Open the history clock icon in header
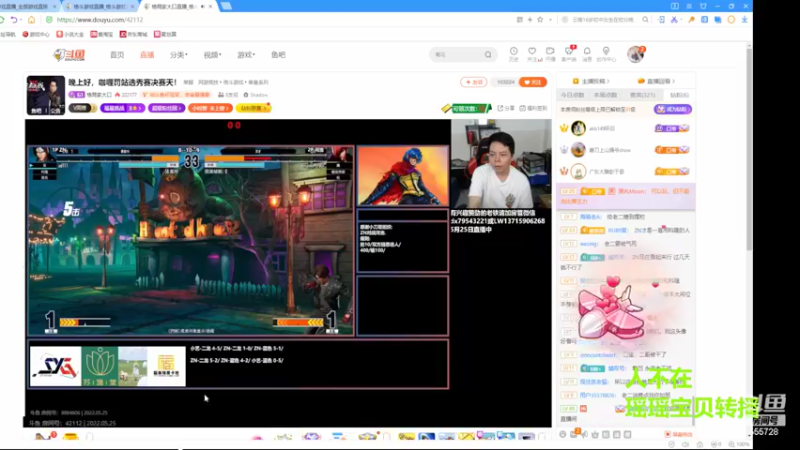800x450 pixels. tap(514, 54)
